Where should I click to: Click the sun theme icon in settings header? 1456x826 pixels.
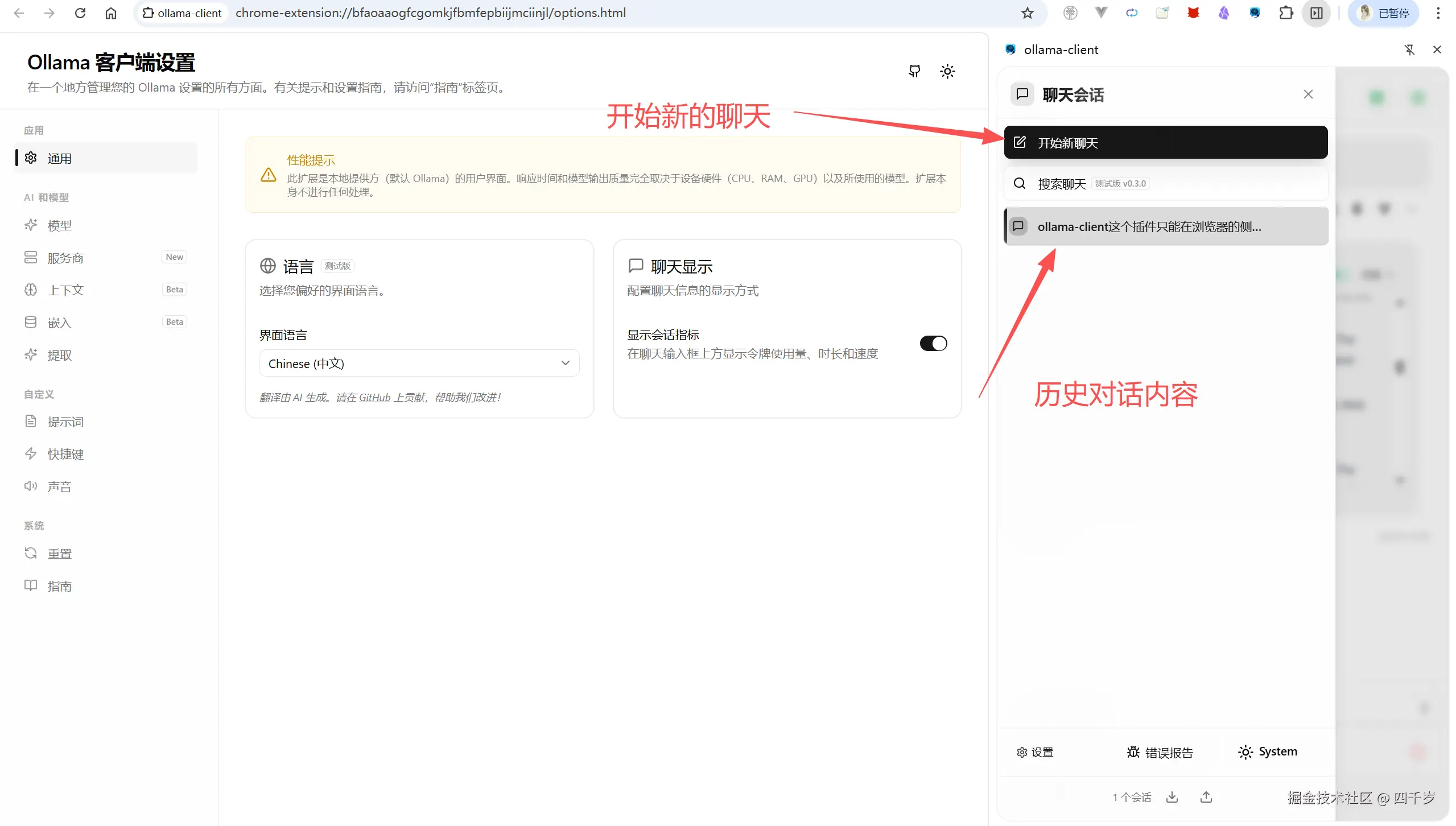tap(947, 71)
